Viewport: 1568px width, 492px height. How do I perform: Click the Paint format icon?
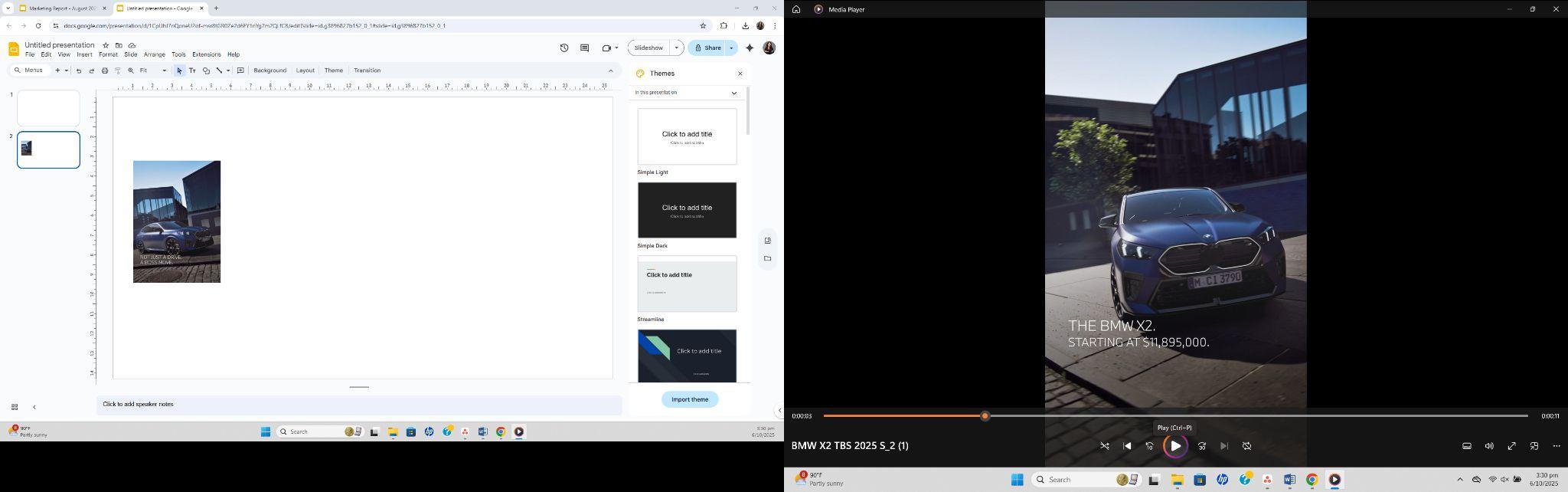tap(118, 71)
